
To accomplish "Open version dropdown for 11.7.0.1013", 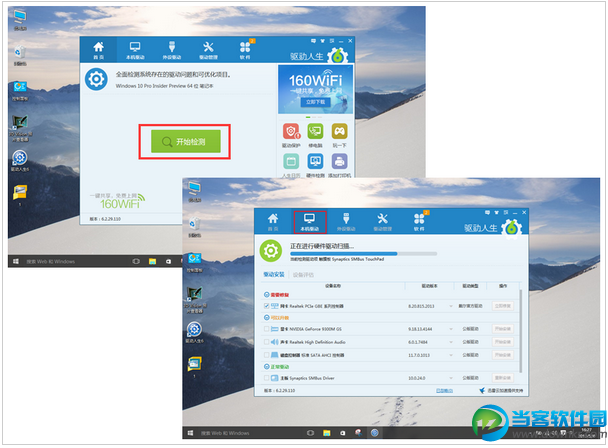I will tap(451, 355).
